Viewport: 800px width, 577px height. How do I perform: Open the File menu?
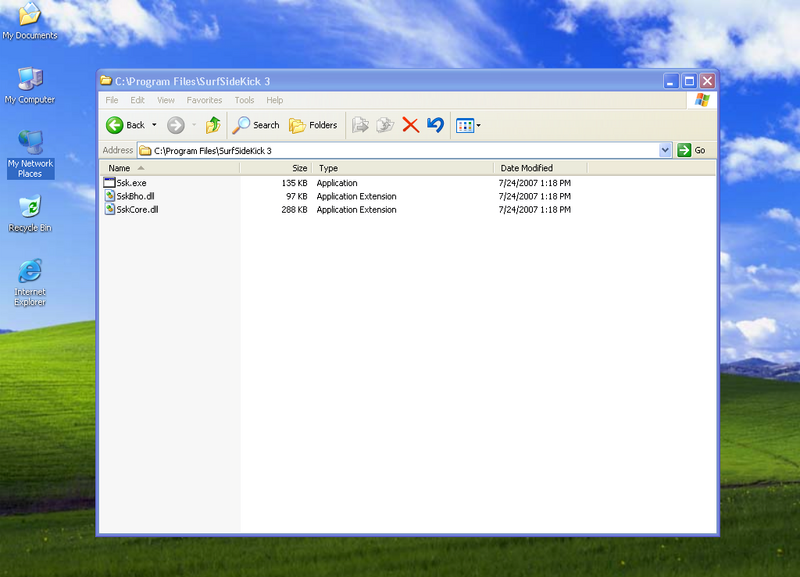click(x=112, y=100)
